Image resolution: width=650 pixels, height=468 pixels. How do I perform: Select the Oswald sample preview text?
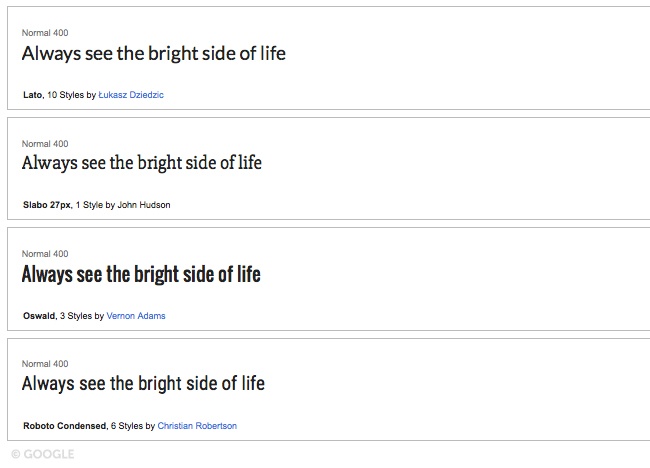(x=141, y=273)
